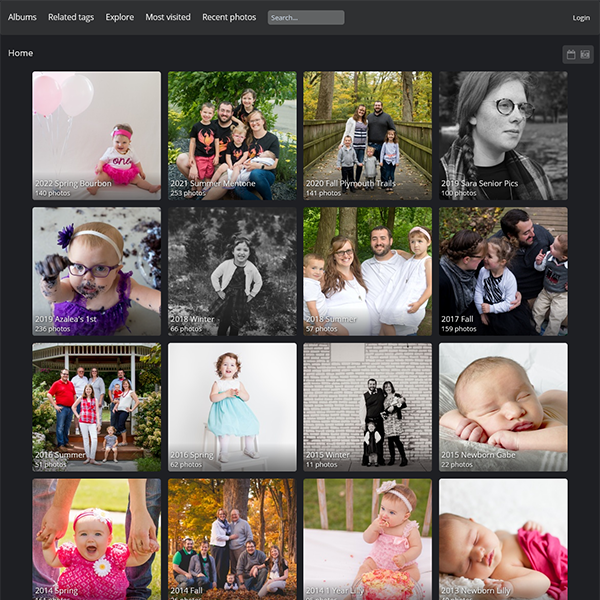Open the 2015 Newborn Gabe album
Viewport: 600px width, 600px height.
coord(503,407)
